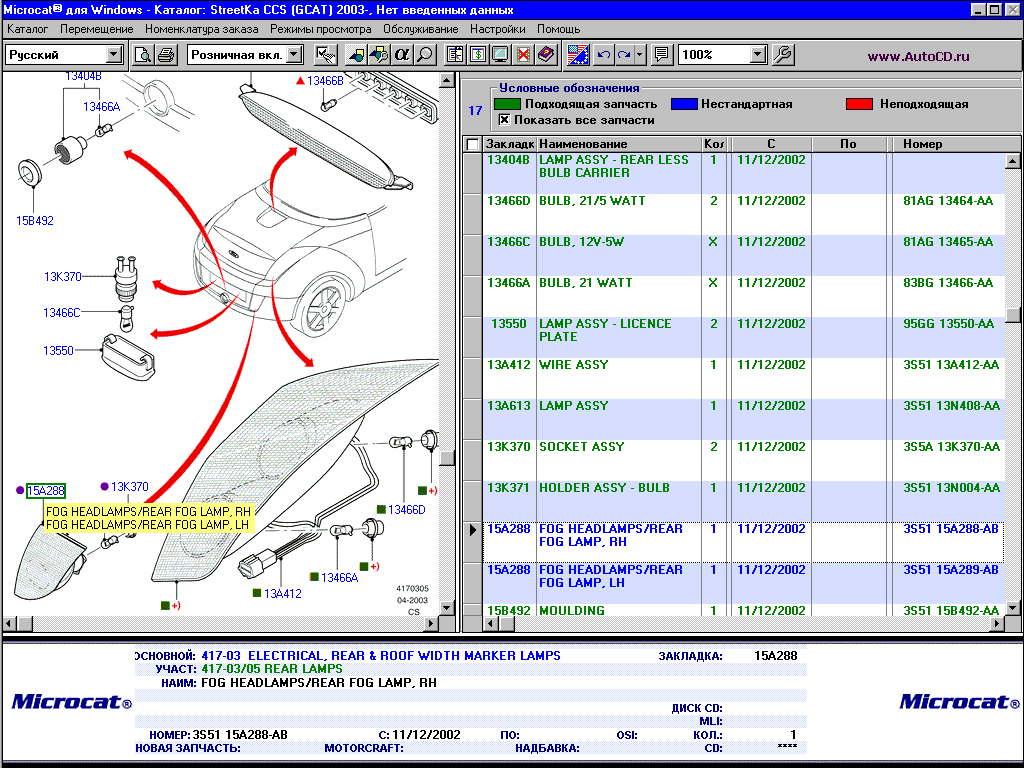Image resolution: width=1024 pixels, height=768 pixels.
Task: Tick the select-all checkbox in table header
Action: tap(473, 144)
